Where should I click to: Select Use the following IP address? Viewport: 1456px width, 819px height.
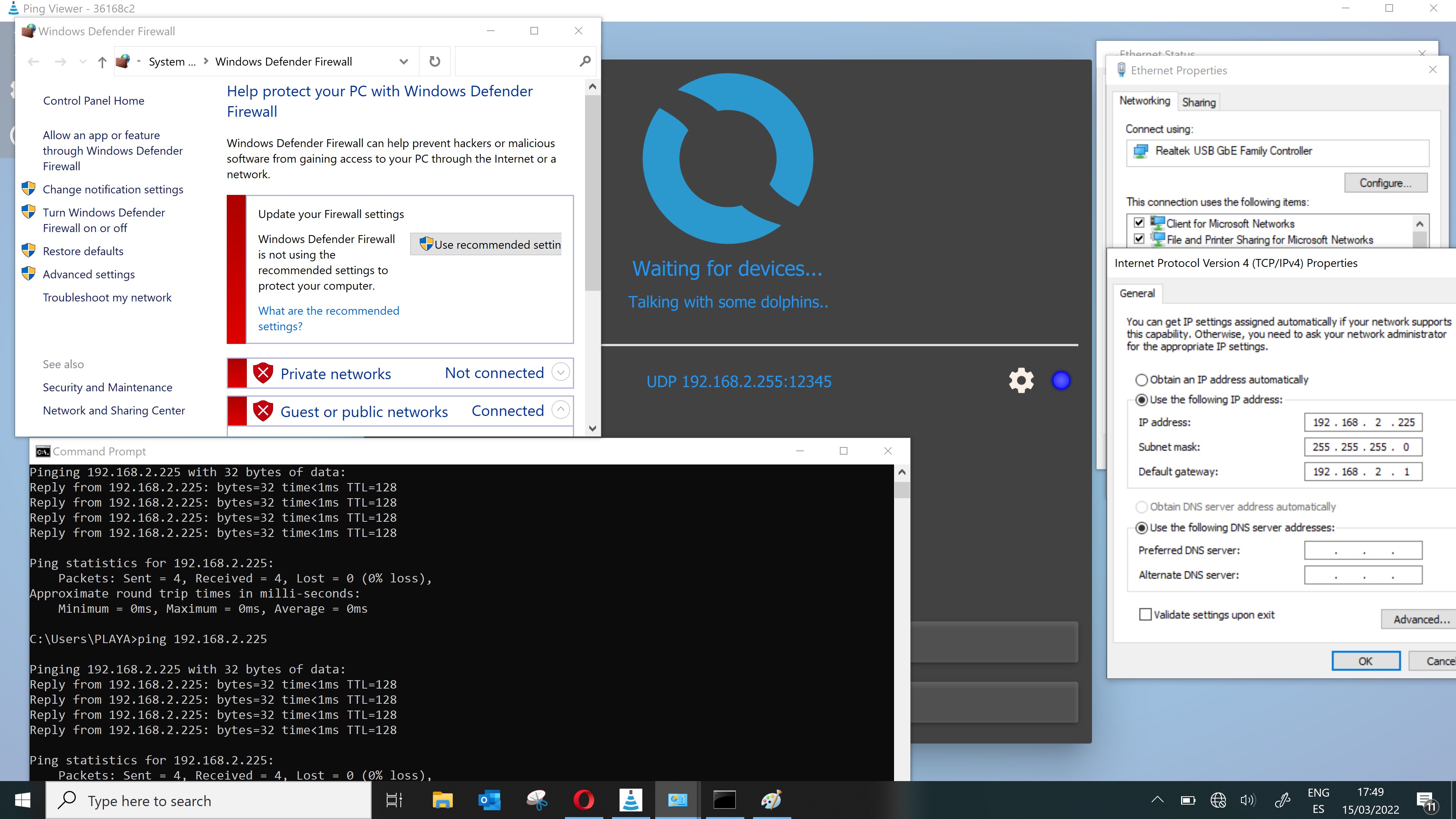[1141, 400]
